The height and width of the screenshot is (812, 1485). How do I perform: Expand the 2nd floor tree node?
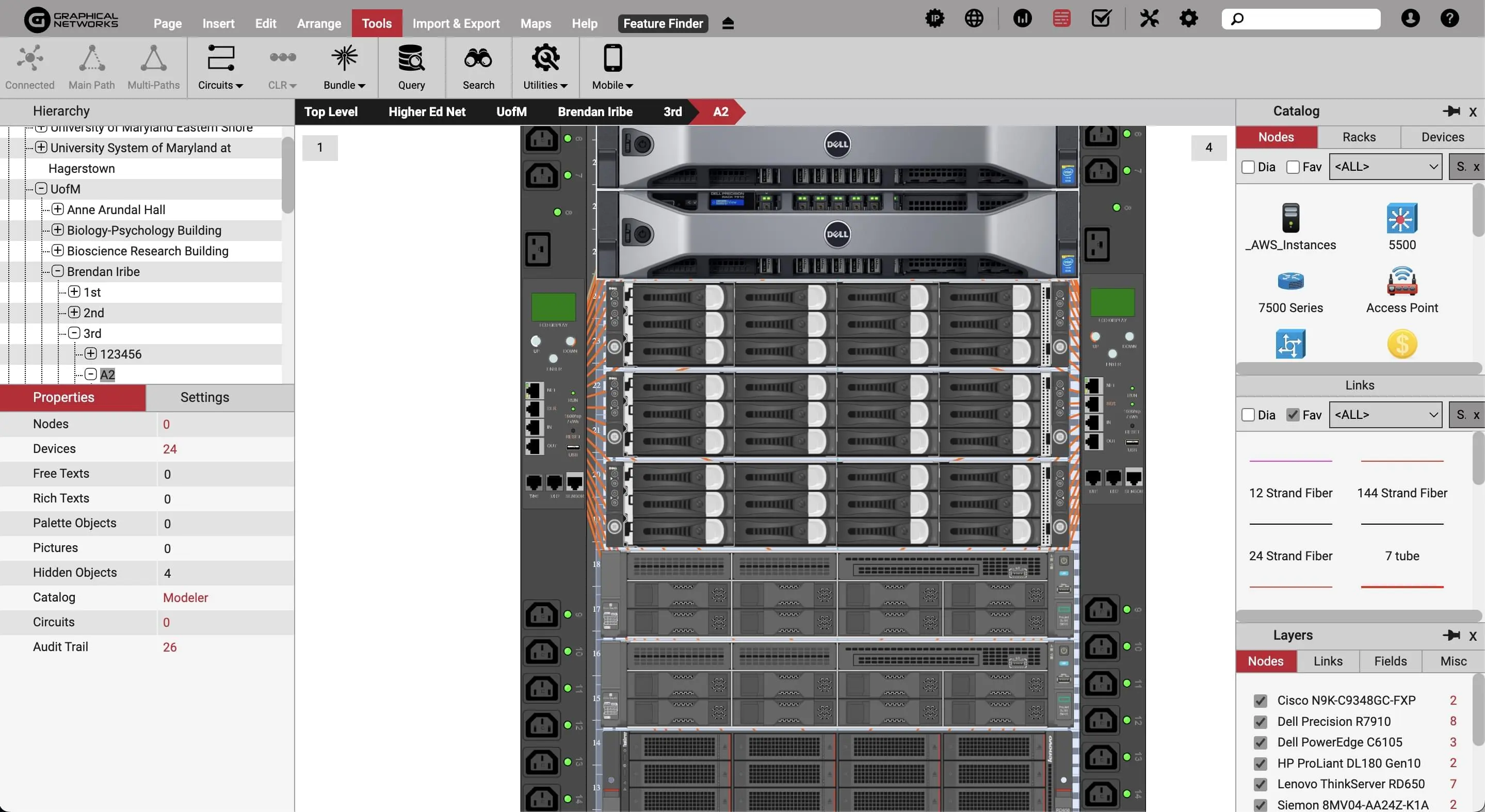74,312
